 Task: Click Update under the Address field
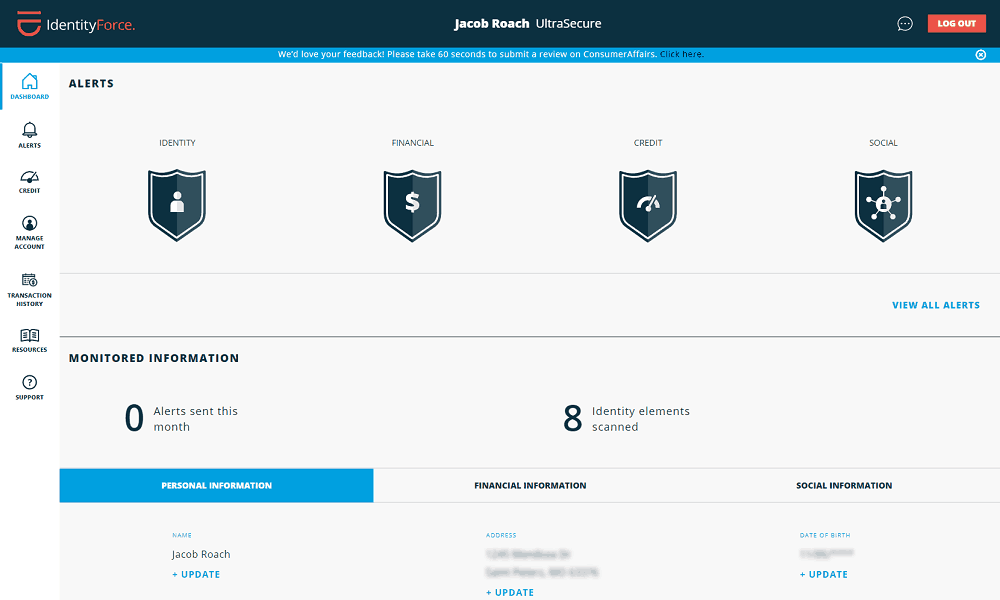pyautogui.click(x=510, y=592)
